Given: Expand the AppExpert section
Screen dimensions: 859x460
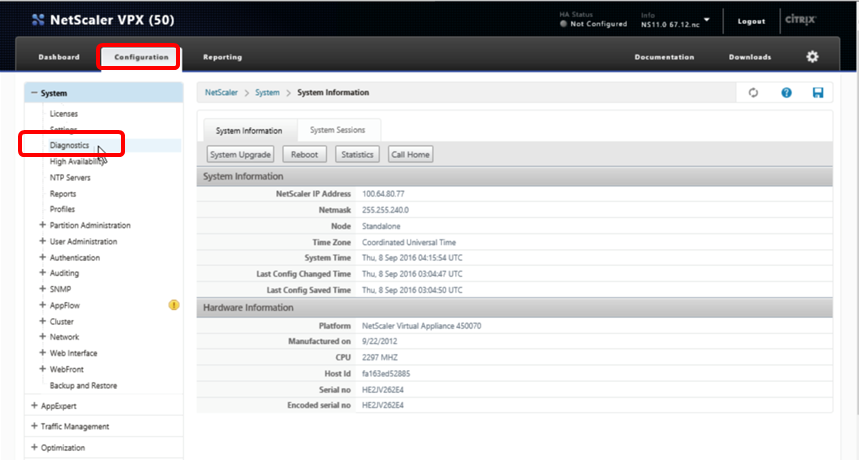Looking at the screenshot, I should (34, 406).
